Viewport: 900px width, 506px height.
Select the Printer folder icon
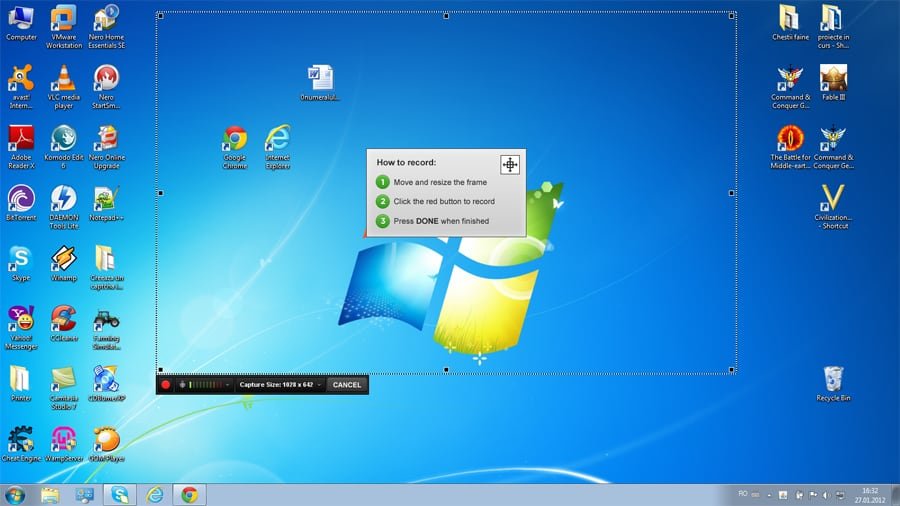coord(21,384)
